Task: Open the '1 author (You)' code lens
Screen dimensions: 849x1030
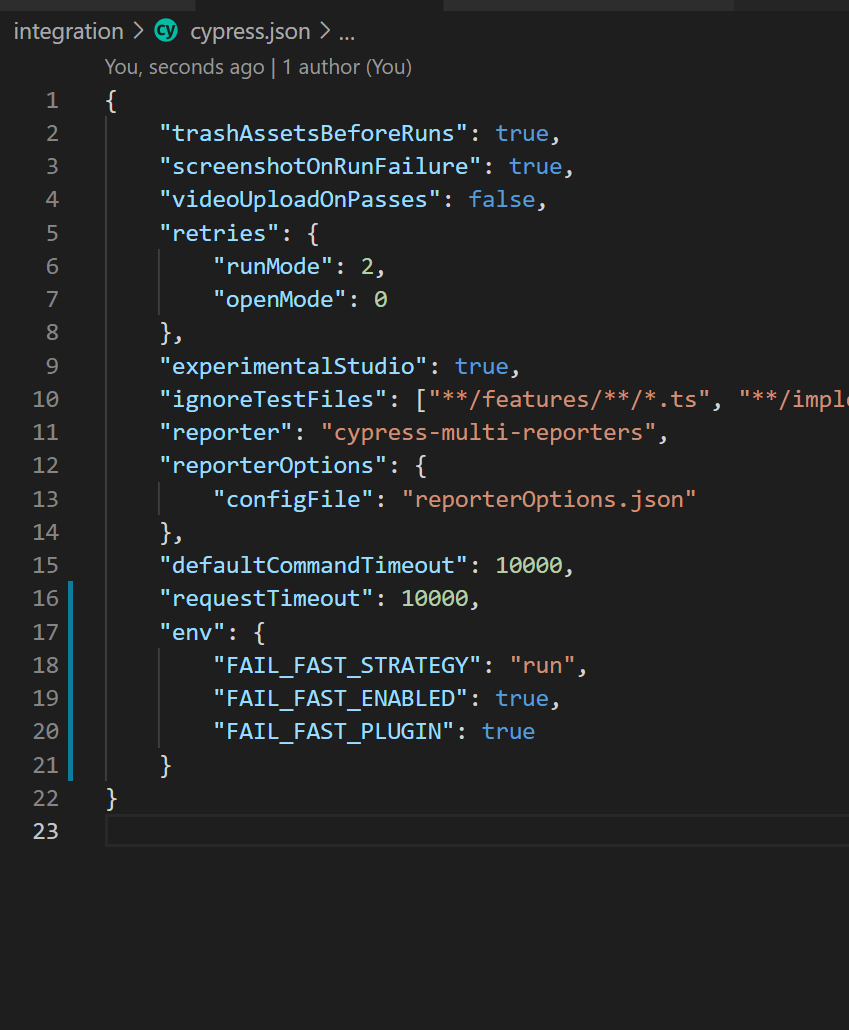Action: (347, 67)
